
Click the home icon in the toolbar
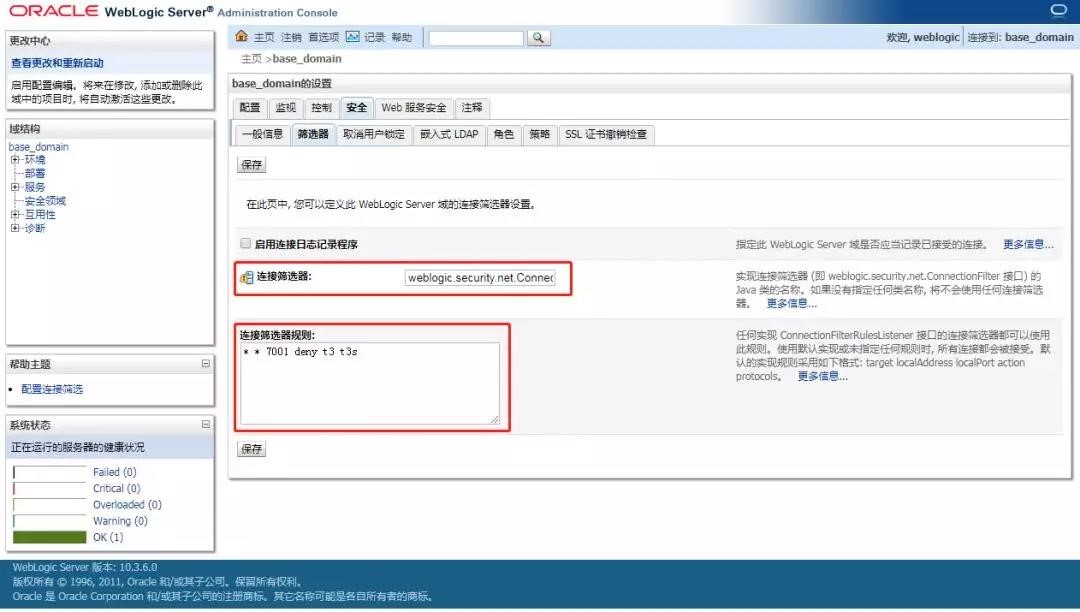[241, 36]
